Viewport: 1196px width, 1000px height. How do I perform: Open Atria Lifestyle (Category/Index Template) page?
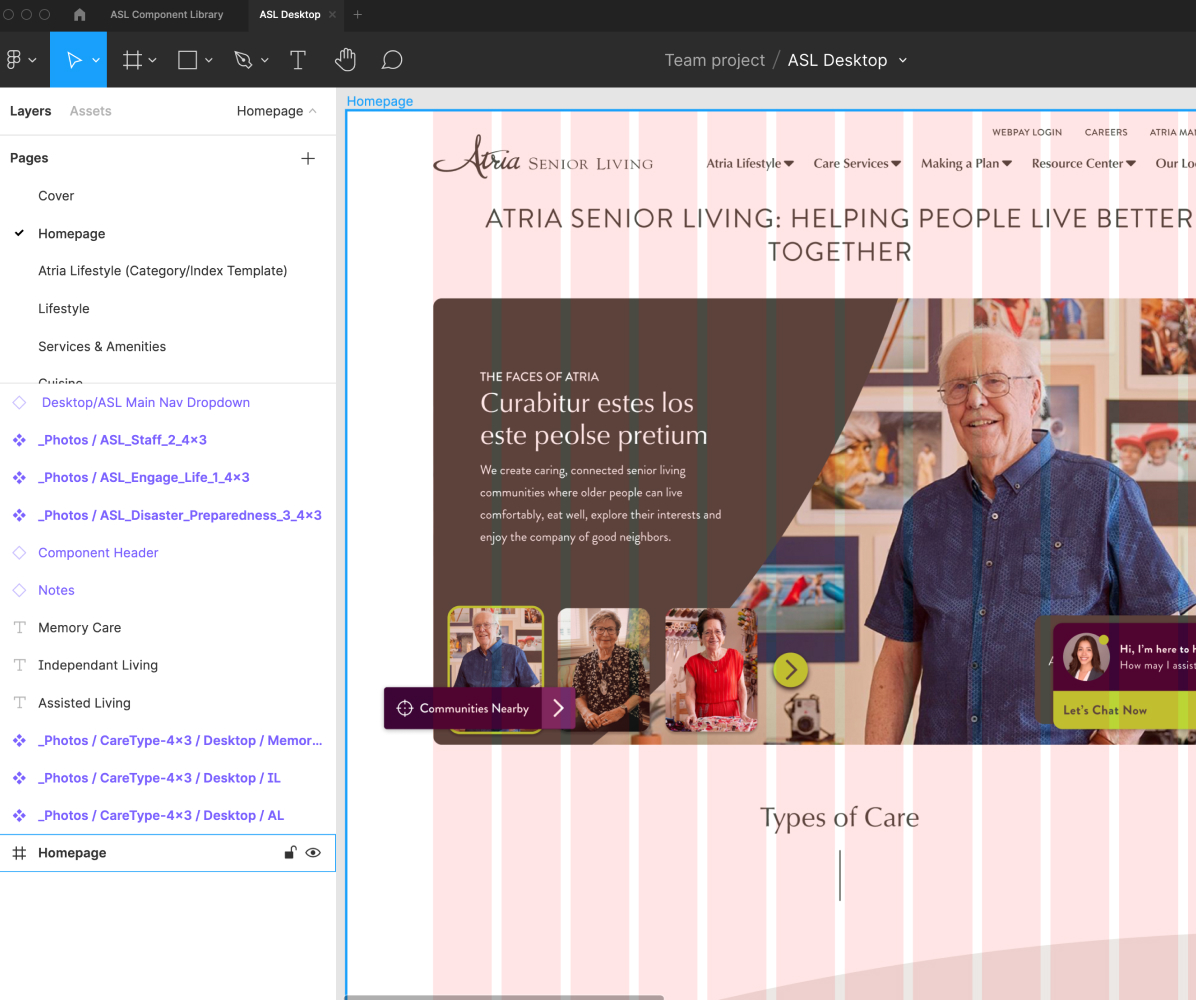[x=162, y=271]
